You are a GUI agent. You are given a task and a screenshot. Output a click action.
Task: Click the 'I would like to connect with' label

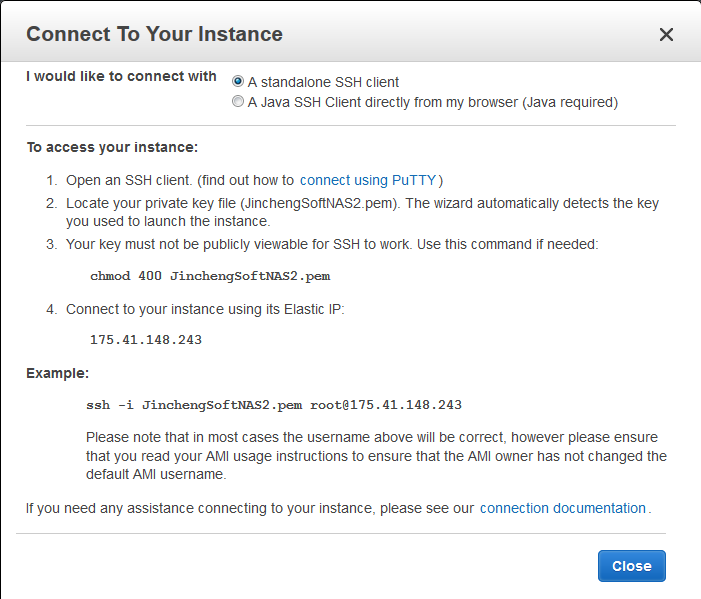click(121, 76)
